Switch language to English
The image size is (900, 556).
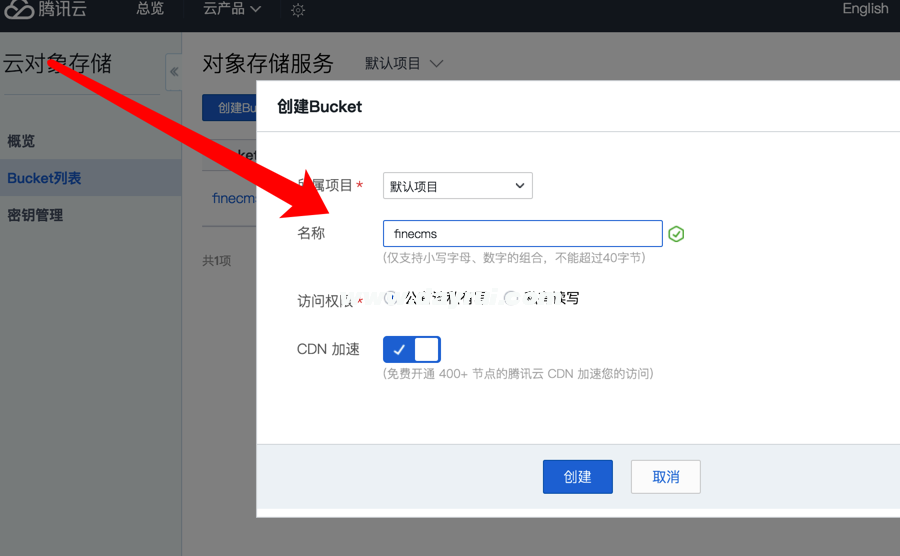[865, 9]
